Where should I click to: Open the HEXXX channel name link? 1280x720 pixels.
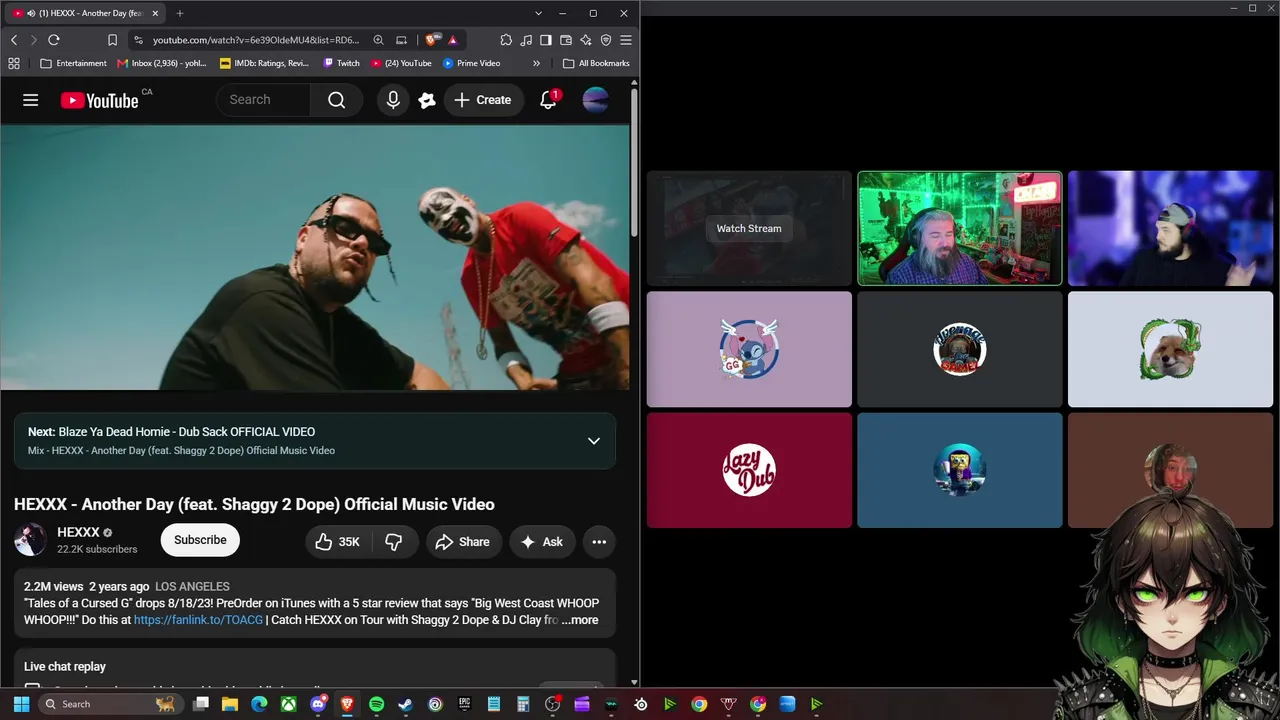pos(78,532)
